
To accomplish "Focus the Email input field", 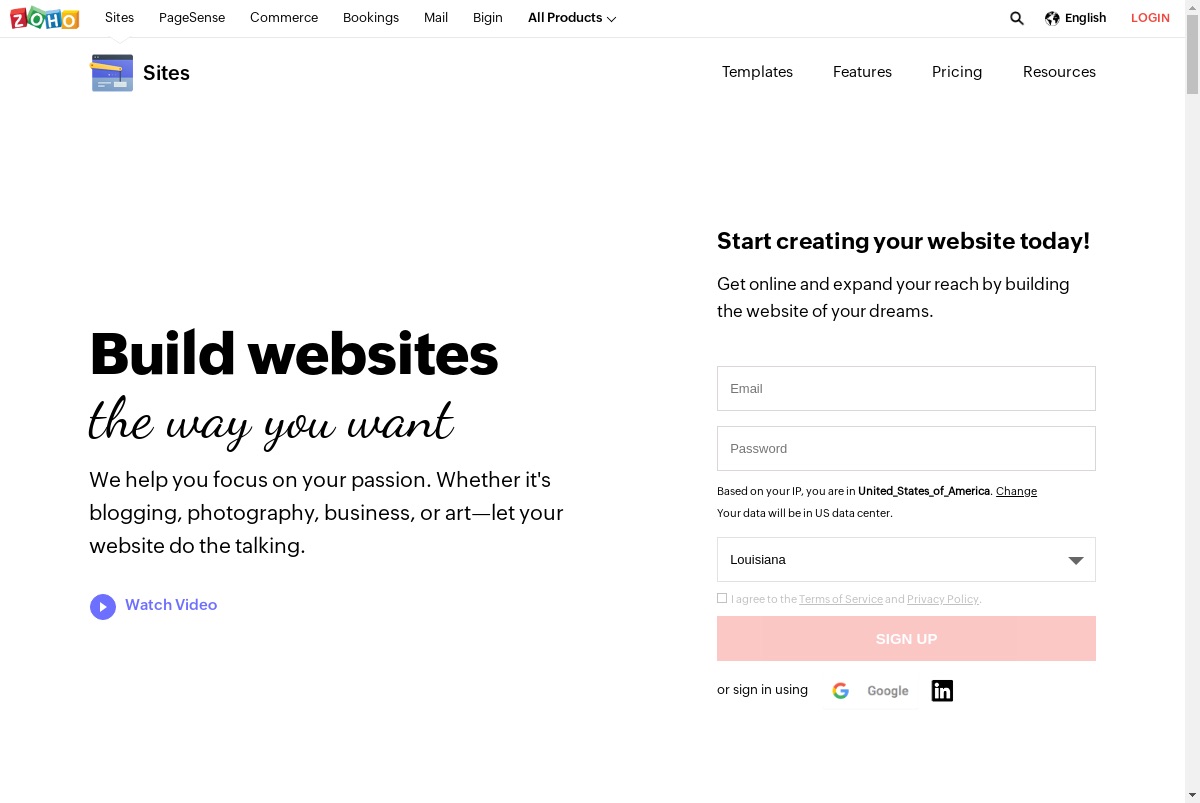I will pyautogui.click(x=906, y=388).
